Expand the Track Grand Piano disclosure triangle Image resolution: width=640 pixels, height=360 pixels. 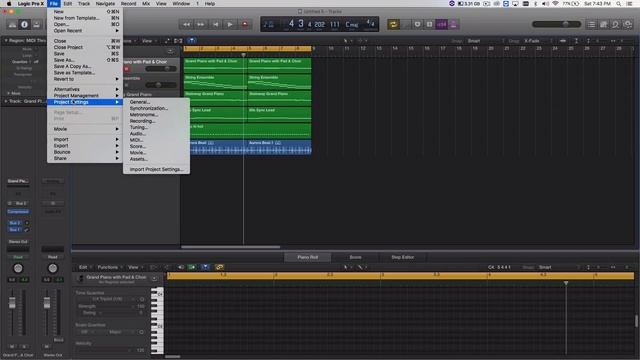point(6,101)
